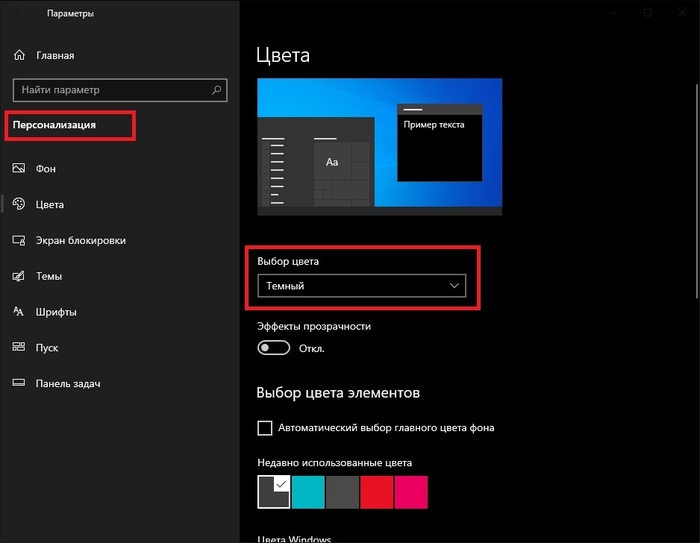The image size is (700, 543).
Task: Click the Пример текста sample text
Action: point(434,125)
